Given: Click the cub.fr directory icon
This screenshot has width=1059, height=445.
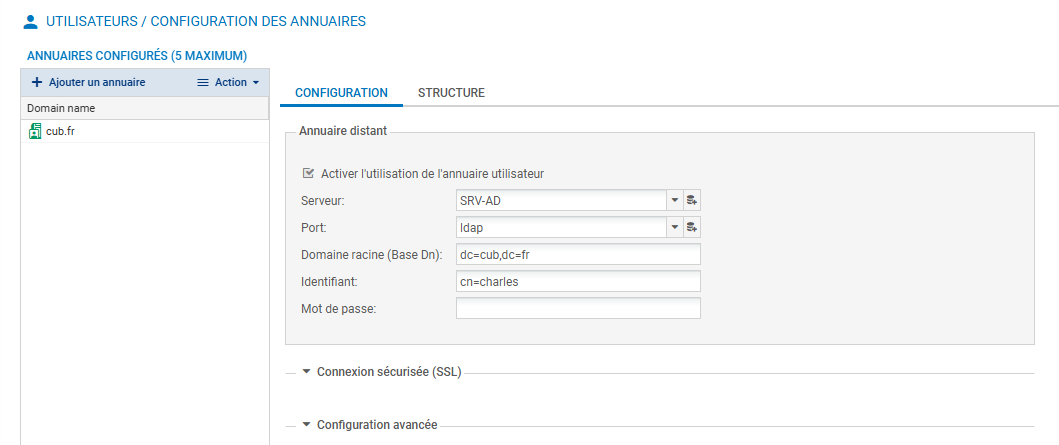Looking at the screenshot, I should point(35,131).
